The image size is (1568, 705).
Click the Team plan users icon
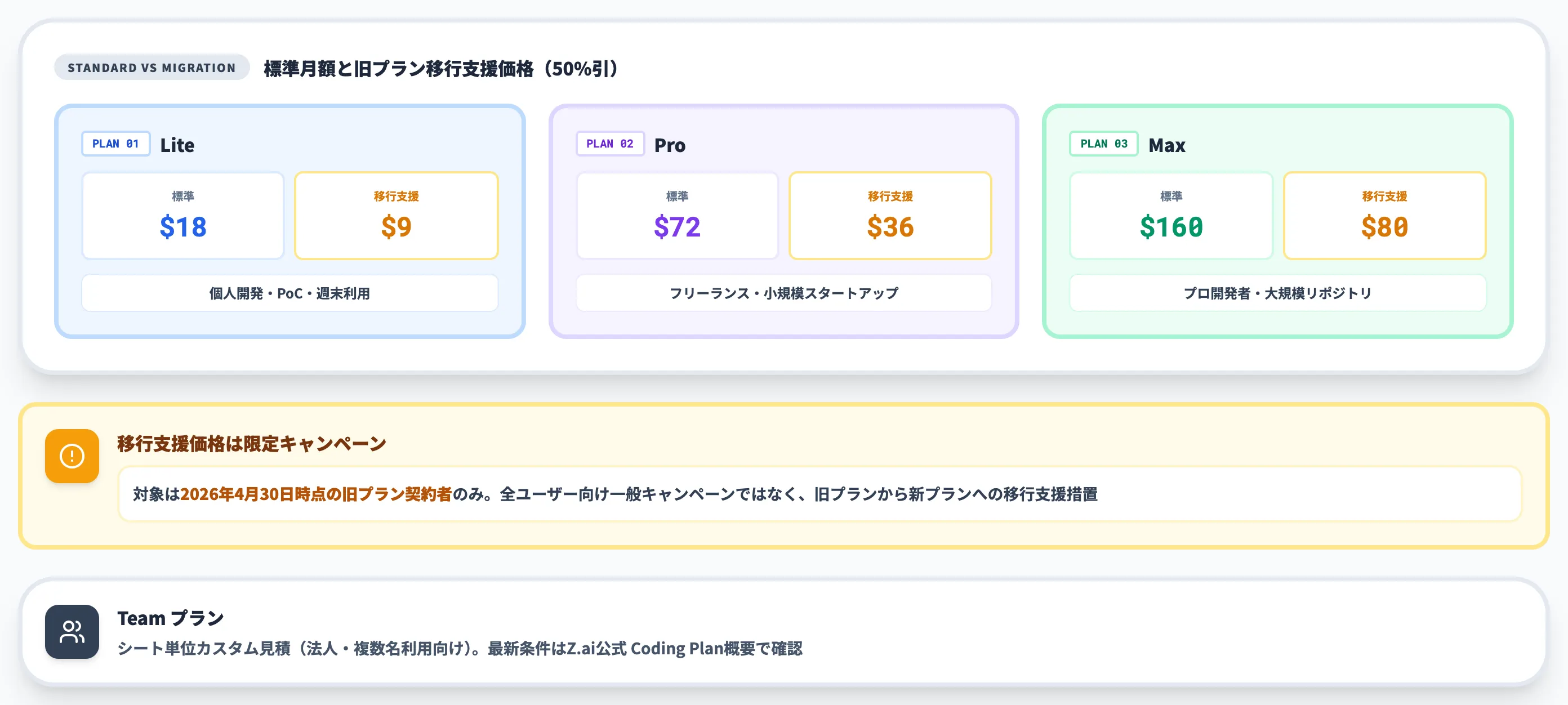coord(72,631)
